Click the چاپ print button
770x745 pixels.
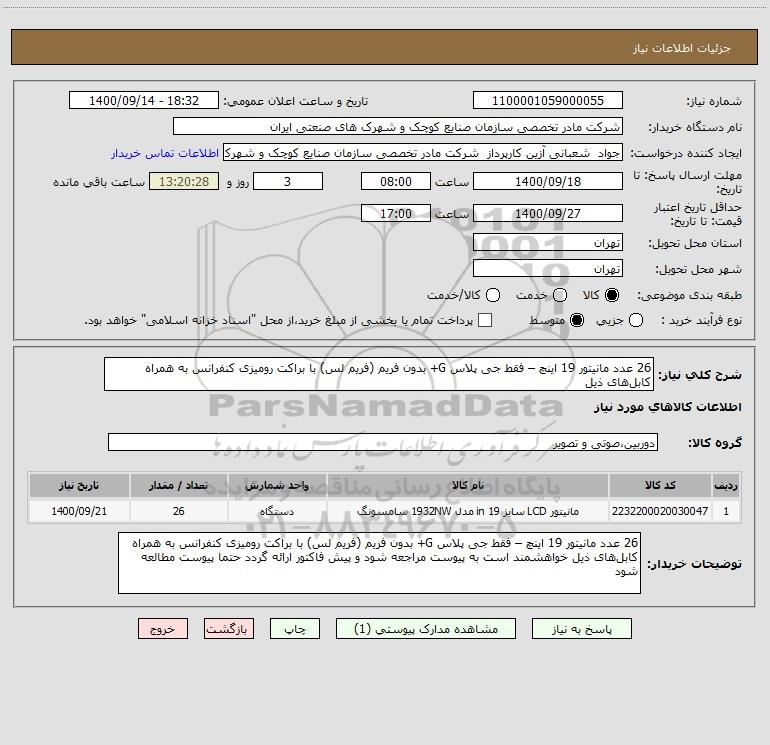tap(295, 629)
